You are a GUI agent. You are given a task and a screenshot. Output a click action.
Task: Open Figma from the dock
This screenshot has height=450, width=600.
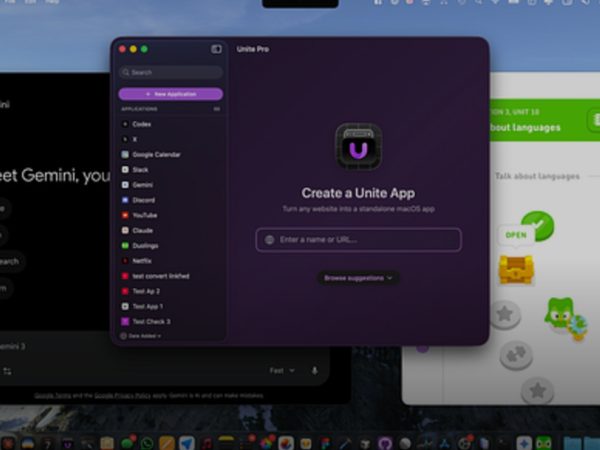click(x=325, y=443)
